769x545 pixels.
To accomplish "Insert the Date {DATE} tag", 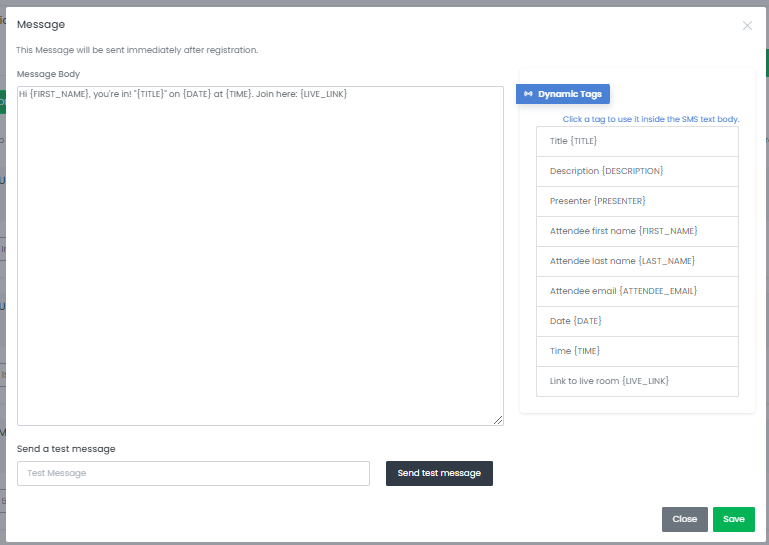I will click(637, 321).
